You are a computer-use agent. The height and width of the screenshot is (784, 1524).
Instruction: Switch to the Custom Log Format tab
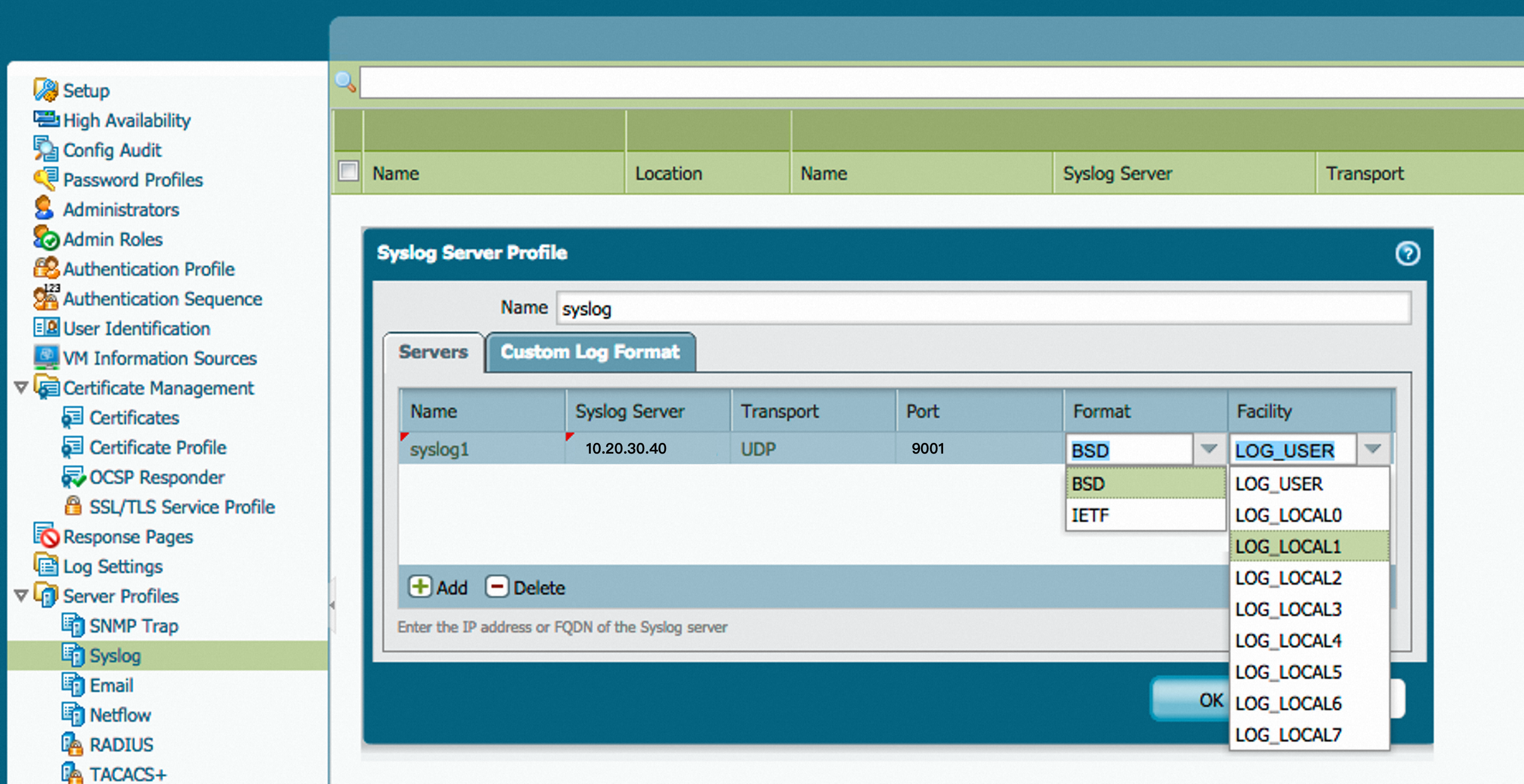[x=590, y=352]
